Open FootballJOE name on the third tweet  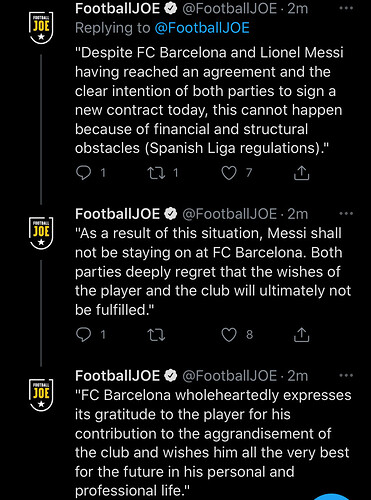point(117,376)
